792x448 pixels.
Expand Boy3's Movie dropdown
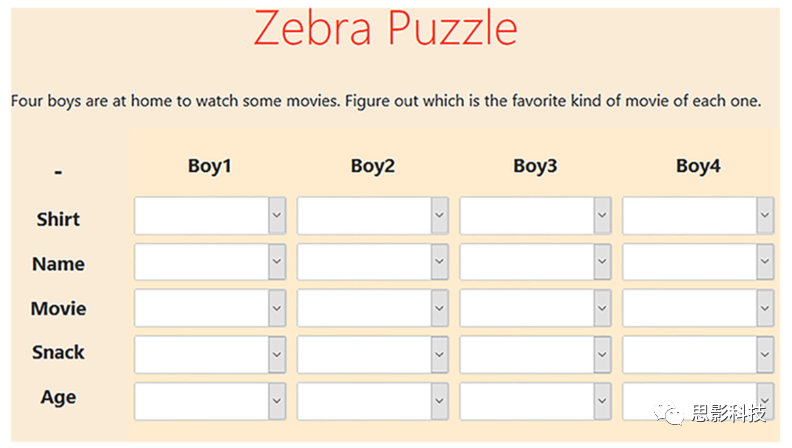(535, 308)
